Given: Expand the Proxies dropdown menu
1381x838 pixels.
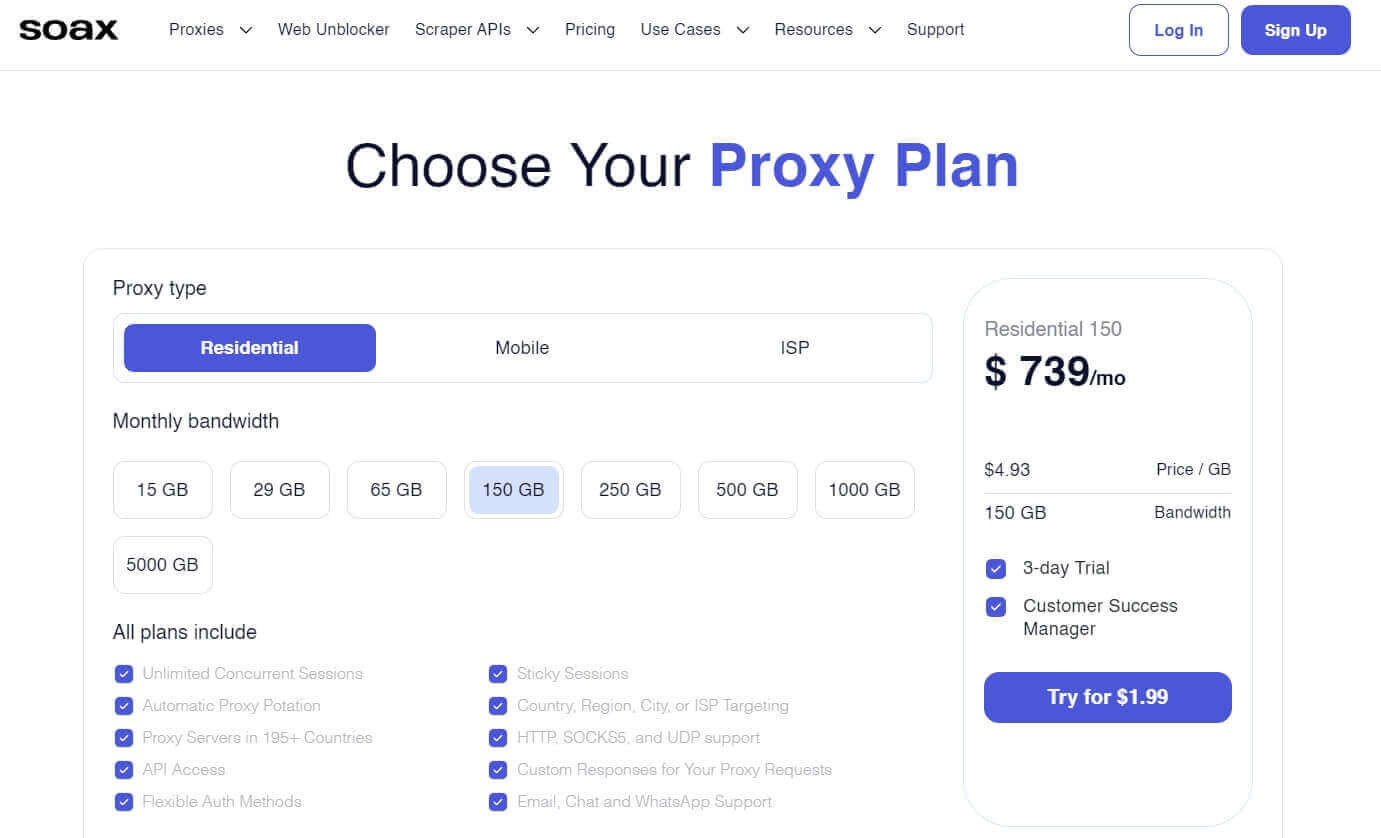Looking at the screenshot, I should [210, 30].
